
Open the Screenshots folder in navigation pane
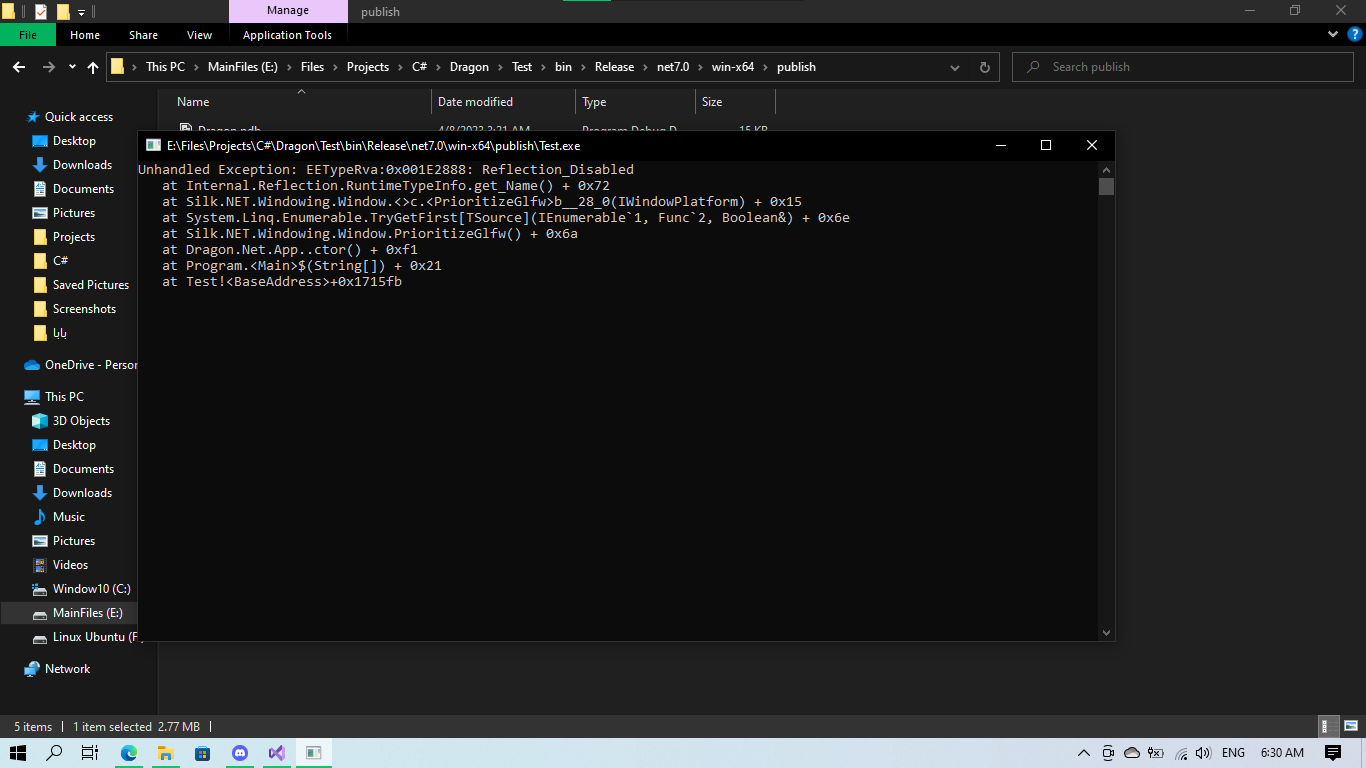click(84, 309)
